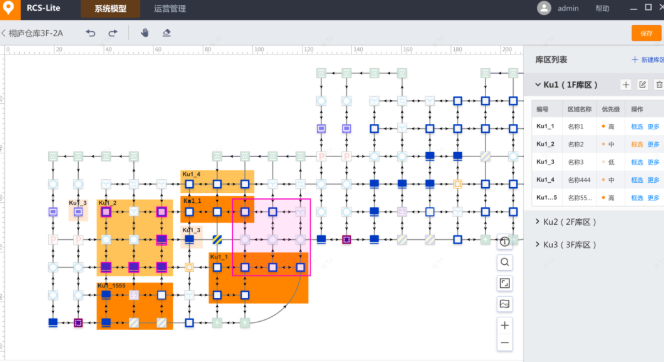Add a sub-area to Ku1 with plus icon
Viewport: 664px width, 362px height.
626,85
